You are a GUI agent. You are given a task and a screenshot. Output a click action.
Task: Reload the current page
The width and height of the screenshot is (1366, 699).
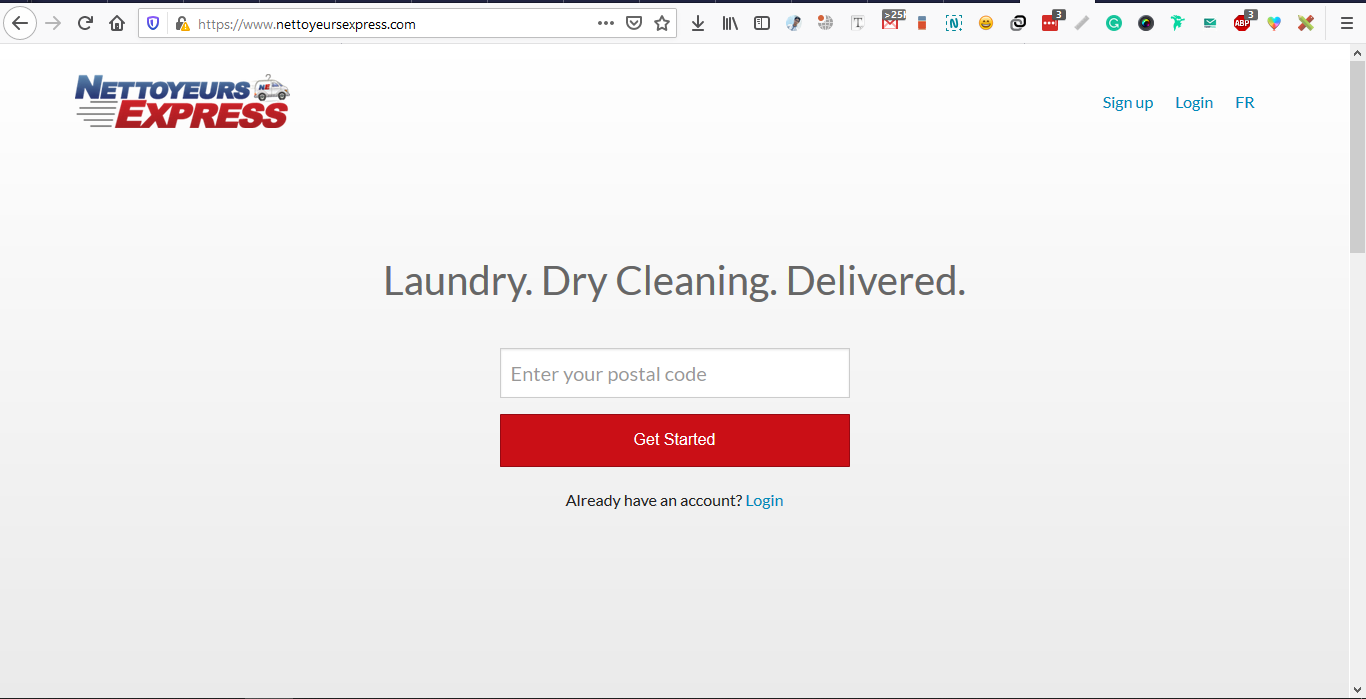point(86,23)
